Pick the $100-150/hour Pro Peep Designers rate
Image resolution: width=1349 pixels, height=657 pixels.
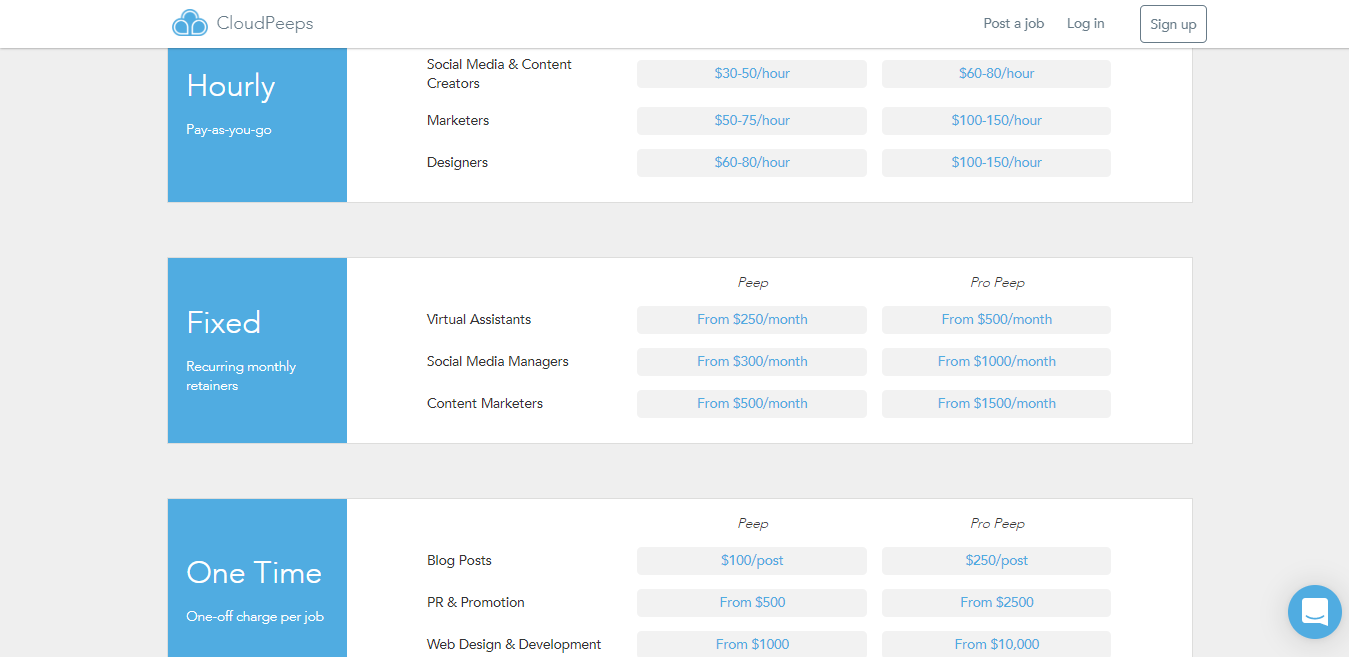[995, 162]
